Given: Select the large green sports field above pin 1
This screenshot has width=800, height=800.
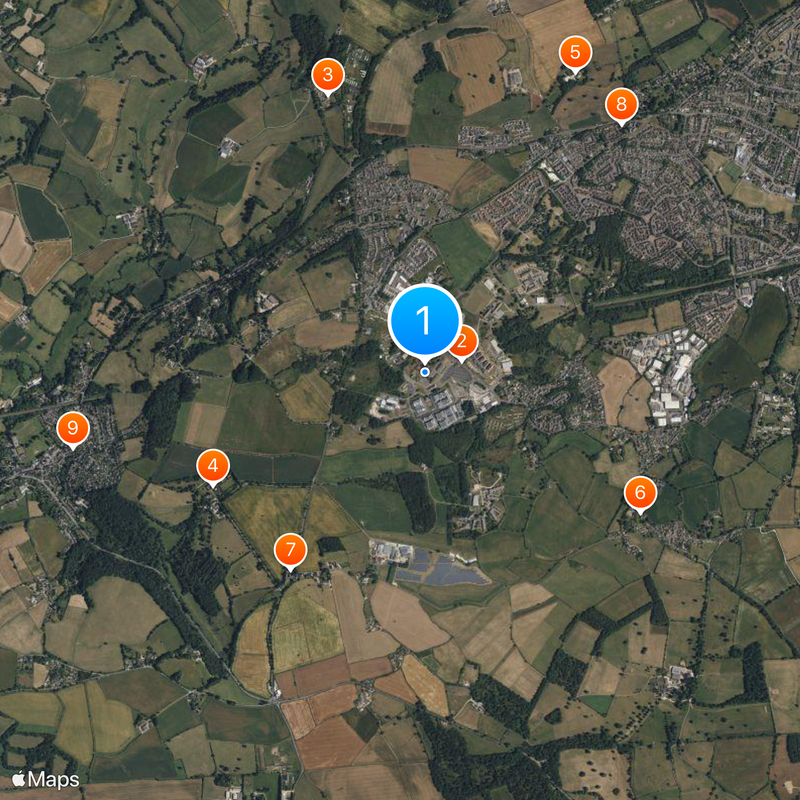Looking at the screenshot, I should coord(461,250).
